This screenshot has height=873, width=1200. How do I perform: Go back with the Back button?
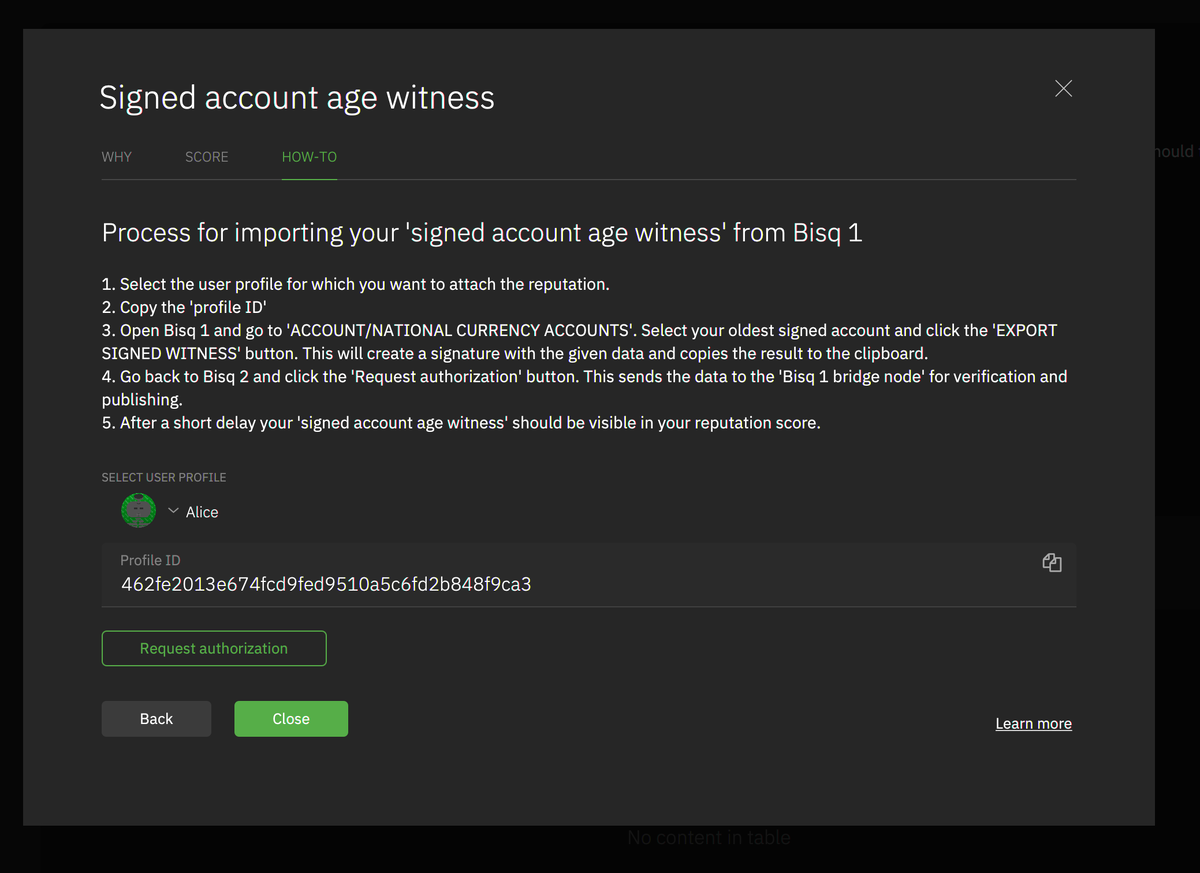tap(156, 719)
